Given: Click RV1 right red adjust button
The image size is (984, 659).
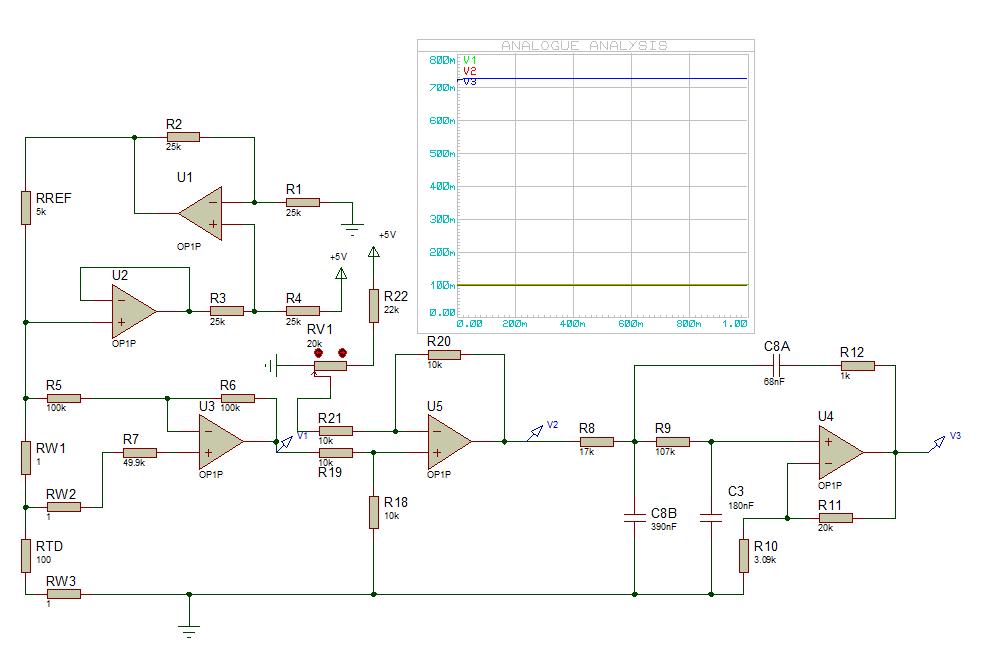Looking at the screenshot, I should [x=342, y=353].
